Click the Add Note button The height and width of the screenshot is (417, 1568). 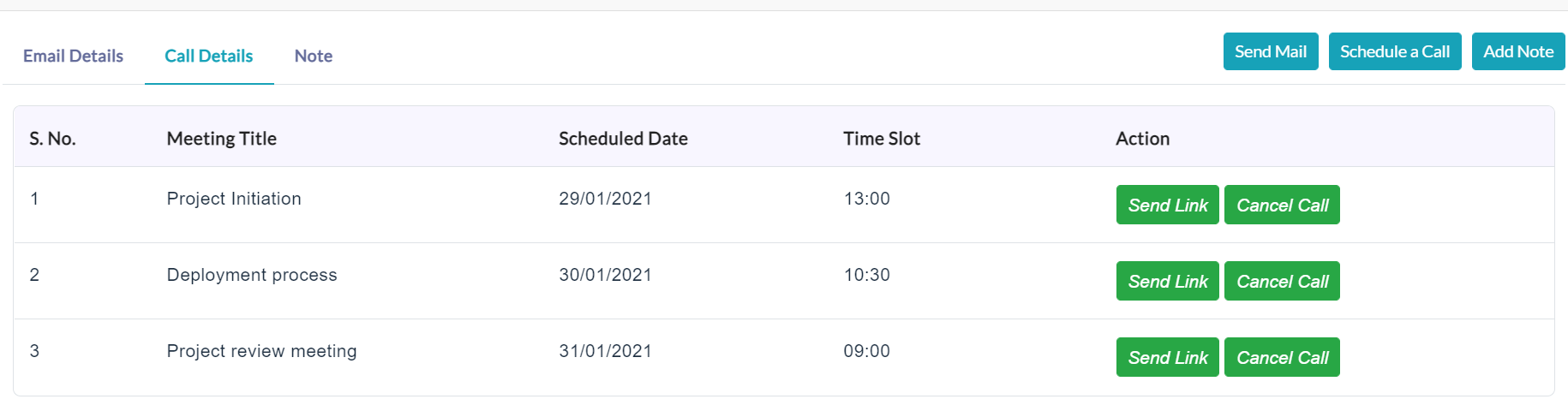pyautogui.click(x=1518, y=51)
